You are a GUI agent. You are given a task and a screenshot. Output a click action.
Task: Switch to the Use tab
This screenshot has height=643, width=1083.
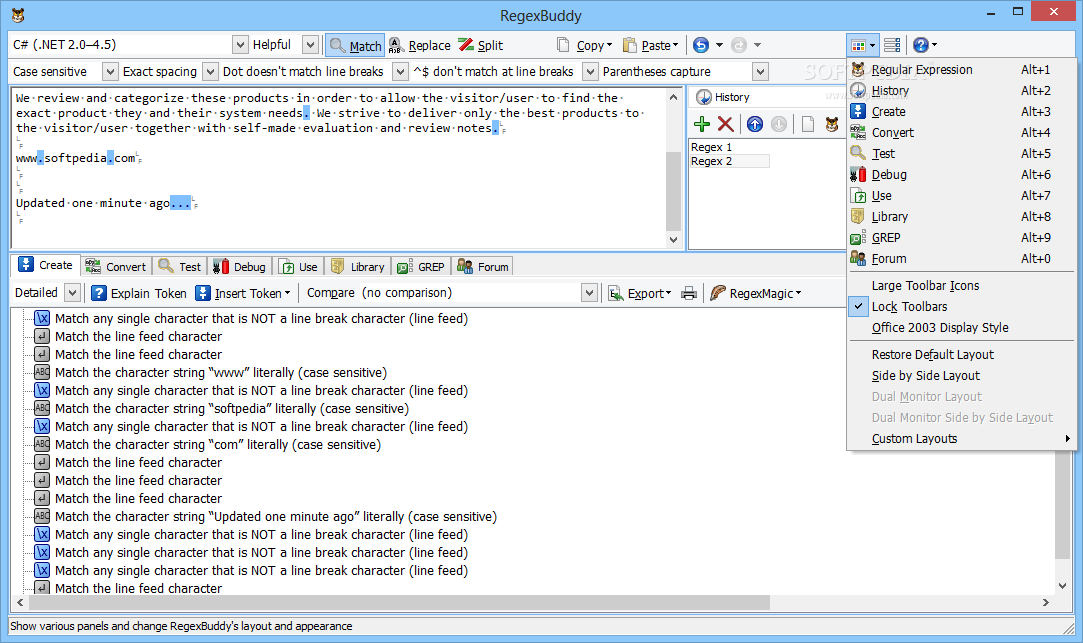tap(298, 267)
